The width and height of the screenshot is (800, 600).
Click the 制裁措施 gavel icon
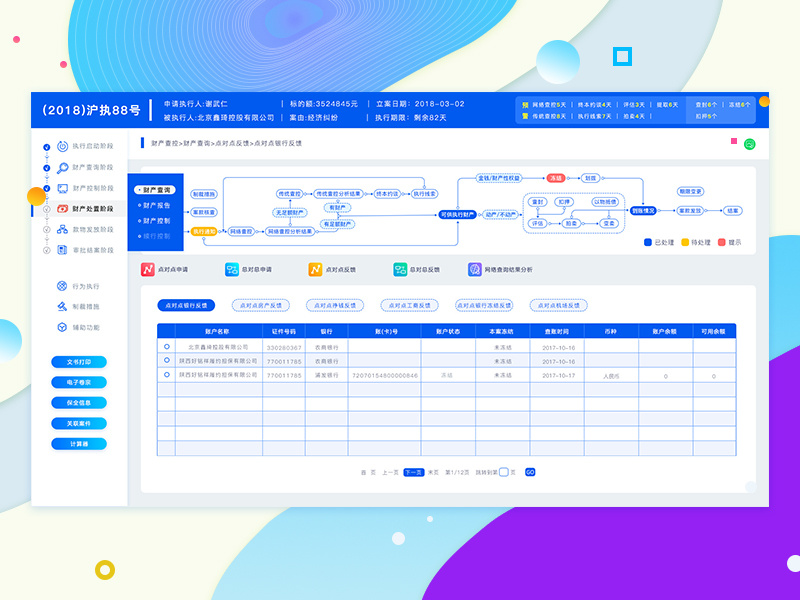(x=63, y=307)
